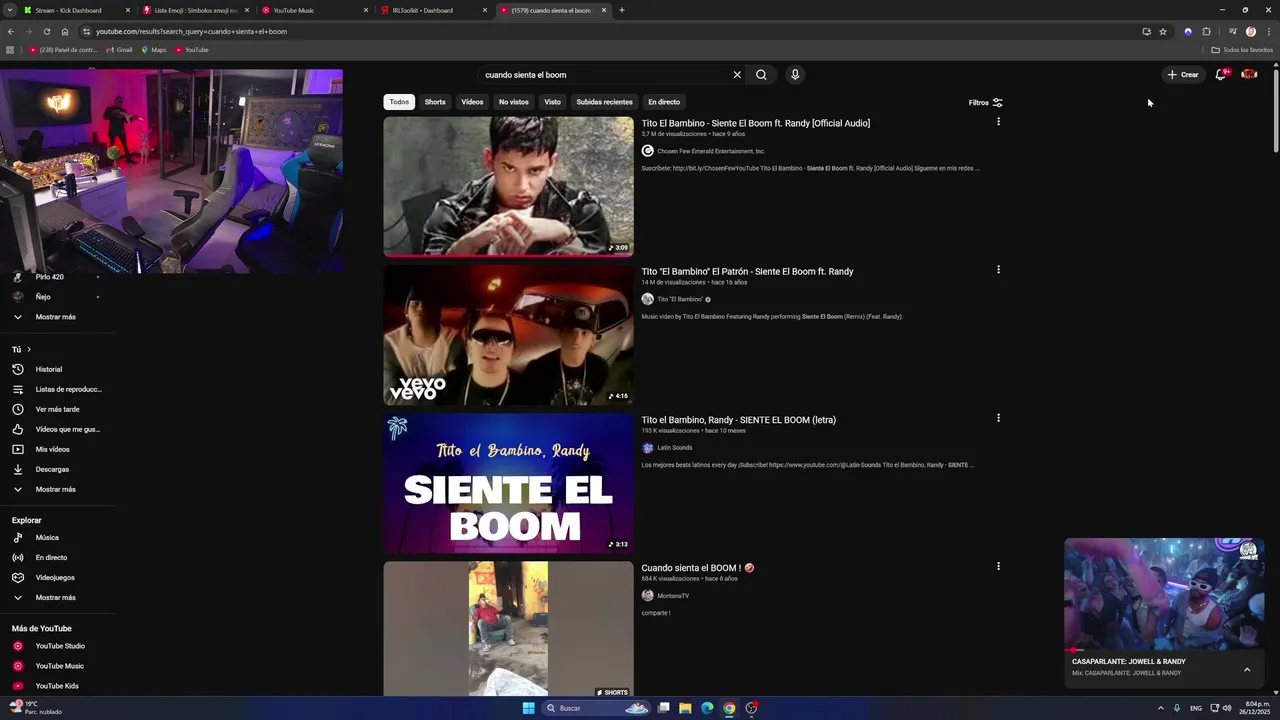
Task: Open SIENTE EL BOOM letra thumbnail
Action: [x=508, y=483]
